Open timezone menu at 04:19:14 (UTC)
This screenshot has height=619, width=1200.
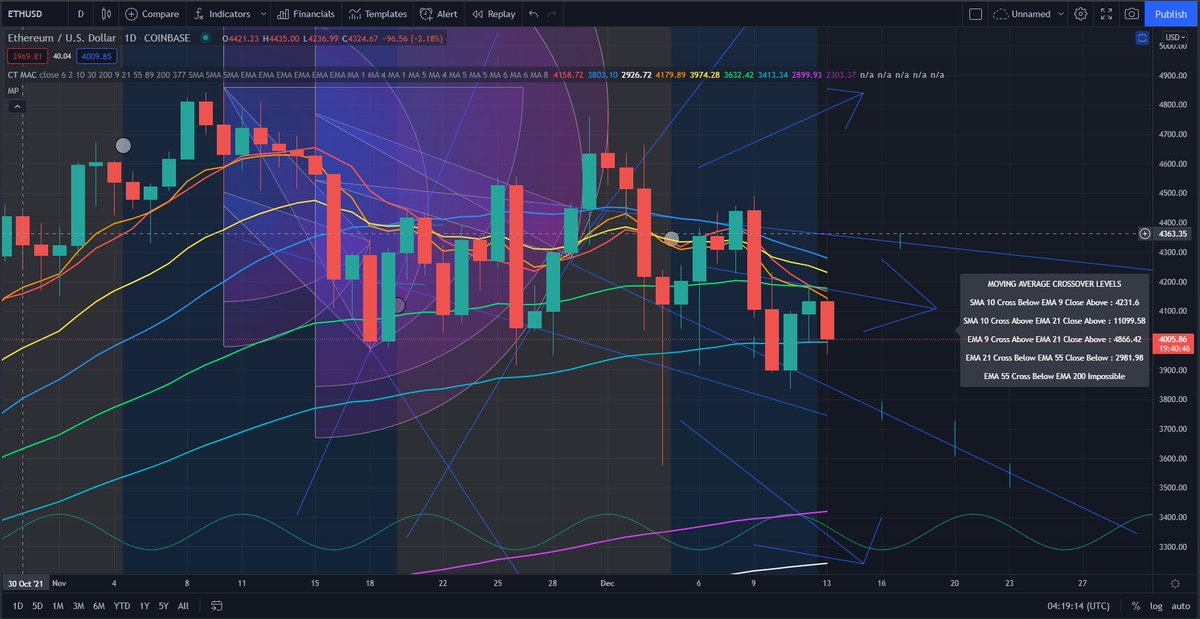tap(1076, 605)
